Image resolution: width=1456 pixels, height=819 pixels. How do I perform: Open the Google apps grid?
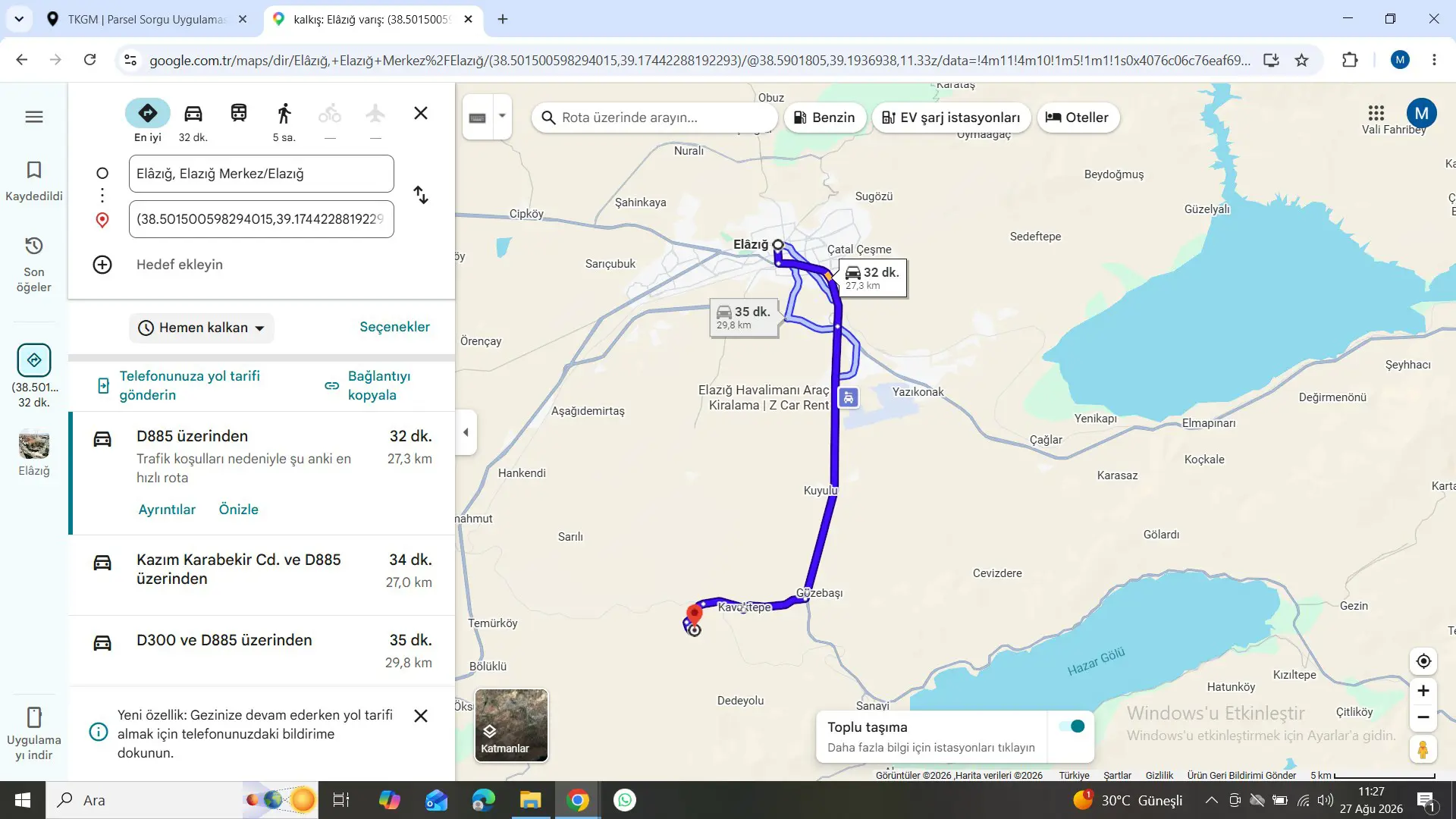click(1376, 113)
